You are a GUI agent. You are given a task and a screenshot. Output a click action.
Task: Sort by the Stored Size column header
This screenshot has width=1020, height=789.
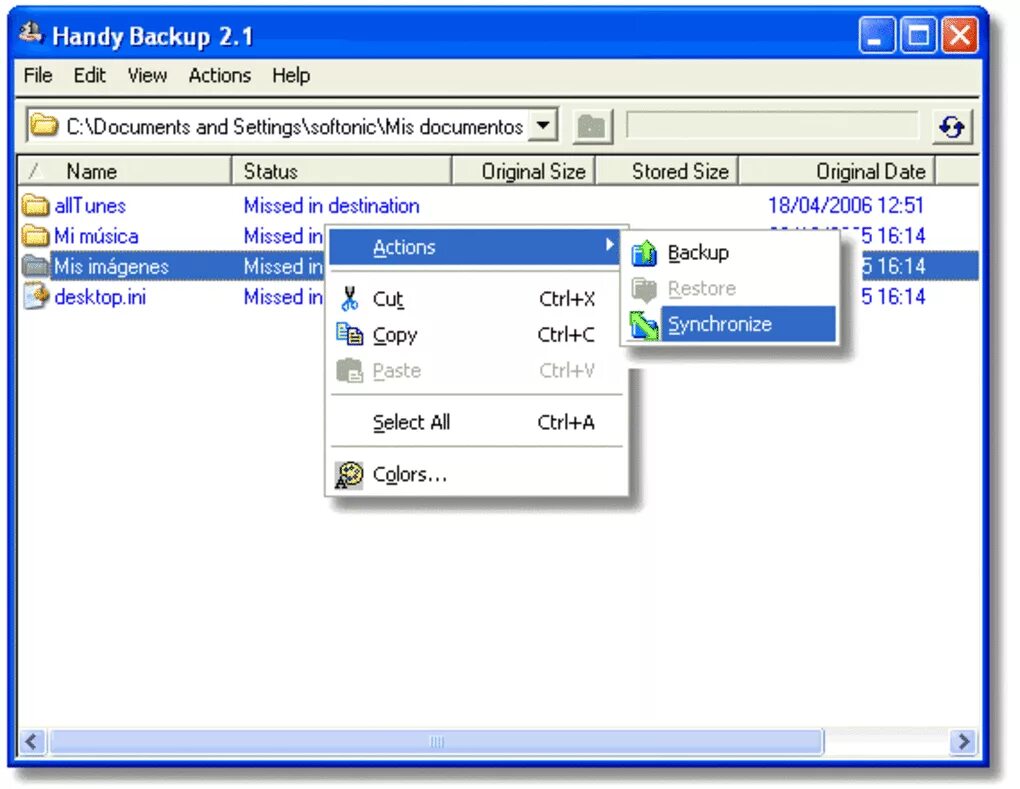coord(667,171)
